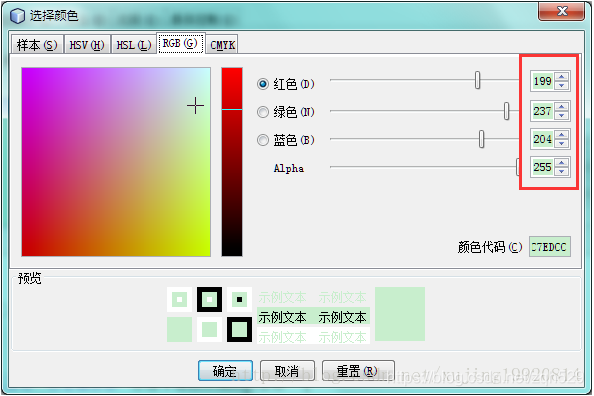
Task: Click the green channel slider handle
Action: [x=506, y=111]
